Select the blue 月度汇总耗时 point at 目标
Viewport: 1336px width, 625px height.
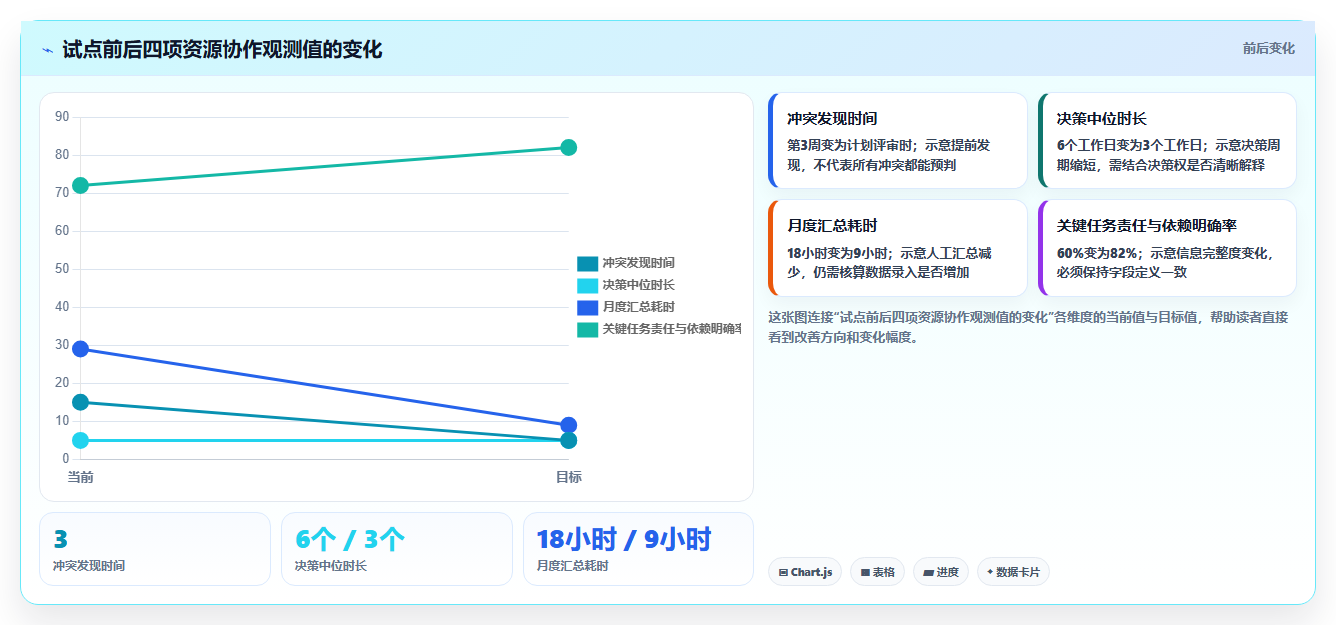pos(569,425)
